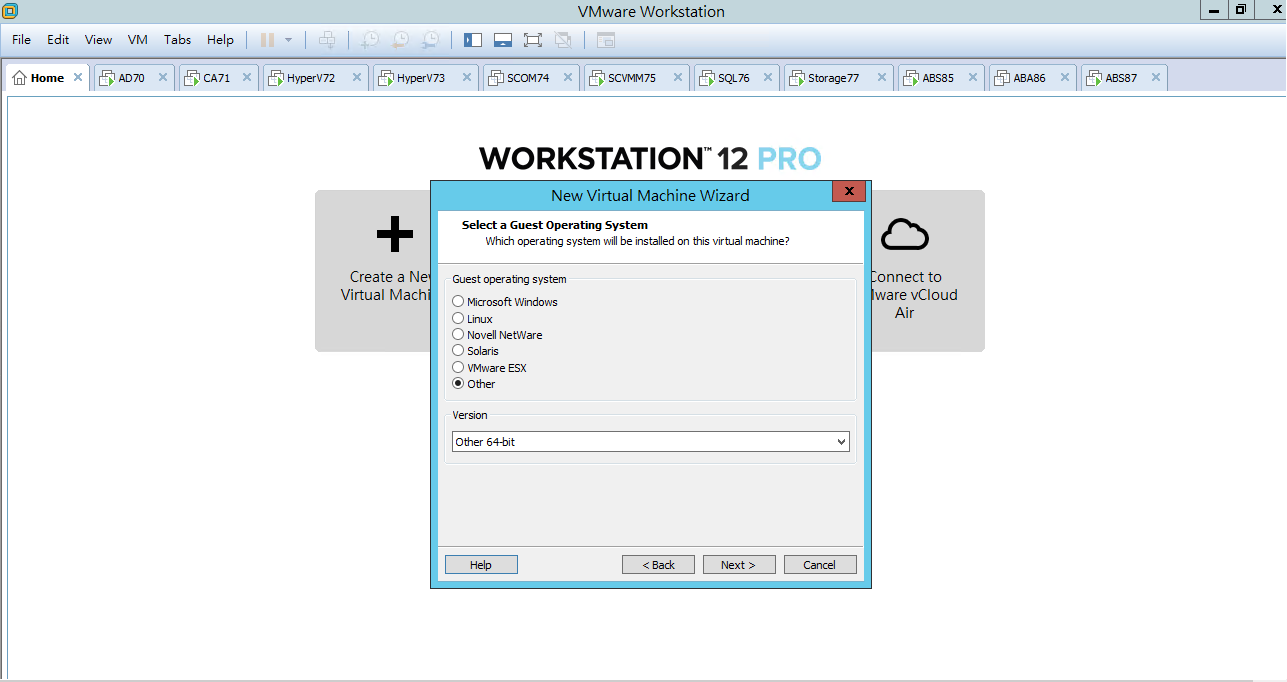This screenshot has width=1287, height=682.
Task: Close the SCVMM75 tab with its X
Action: tap(678, 77)
